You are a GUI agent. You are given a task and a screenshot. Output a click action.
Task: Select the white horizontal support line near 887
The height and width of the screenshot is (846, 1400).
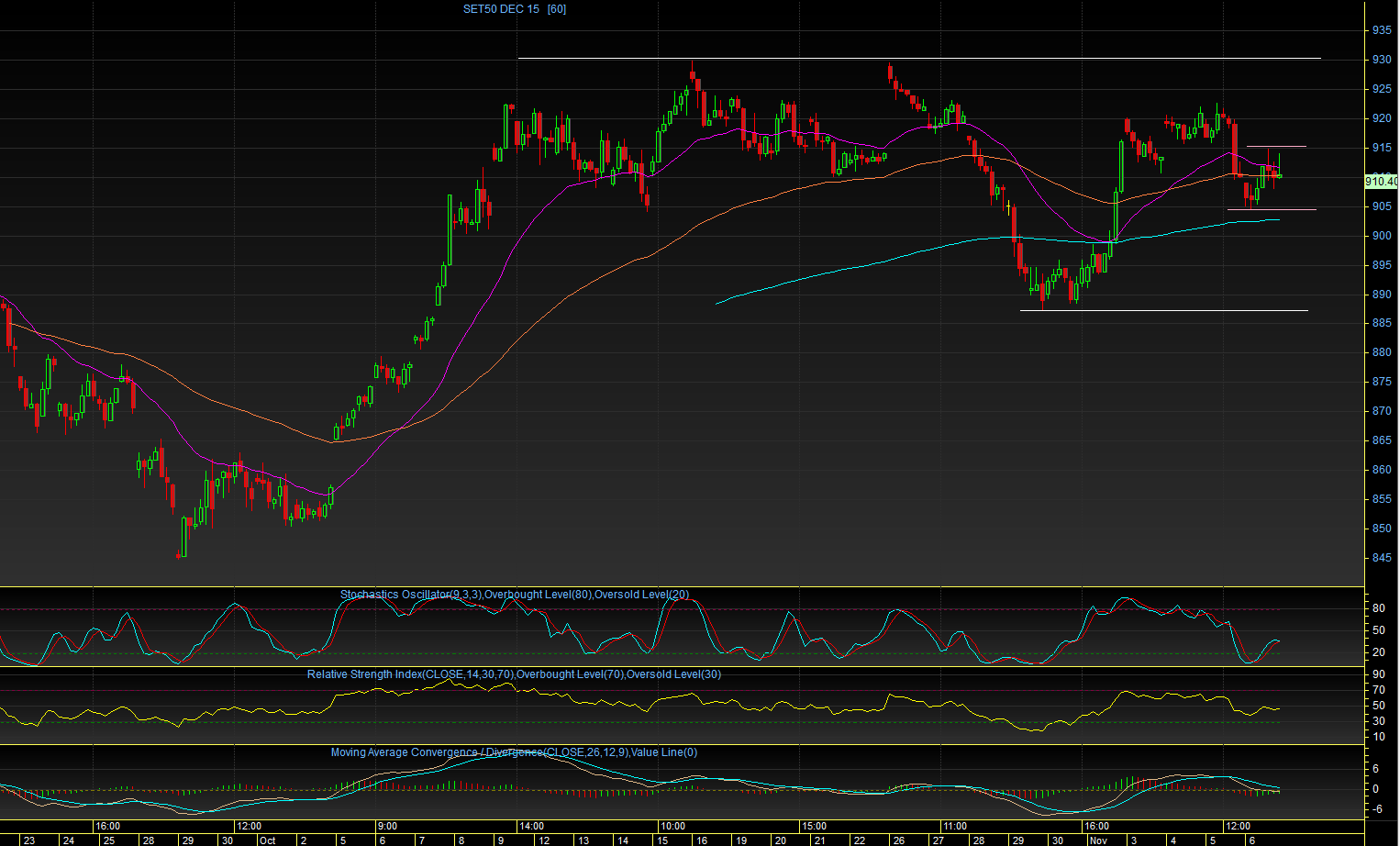coord(1164,311)
